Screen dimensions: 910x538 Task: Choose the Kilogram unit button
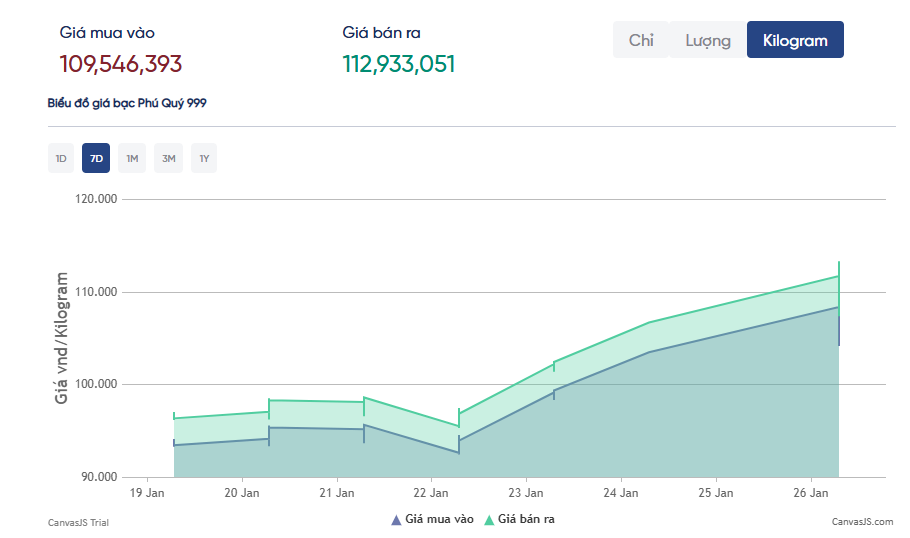tap(795, 40)
